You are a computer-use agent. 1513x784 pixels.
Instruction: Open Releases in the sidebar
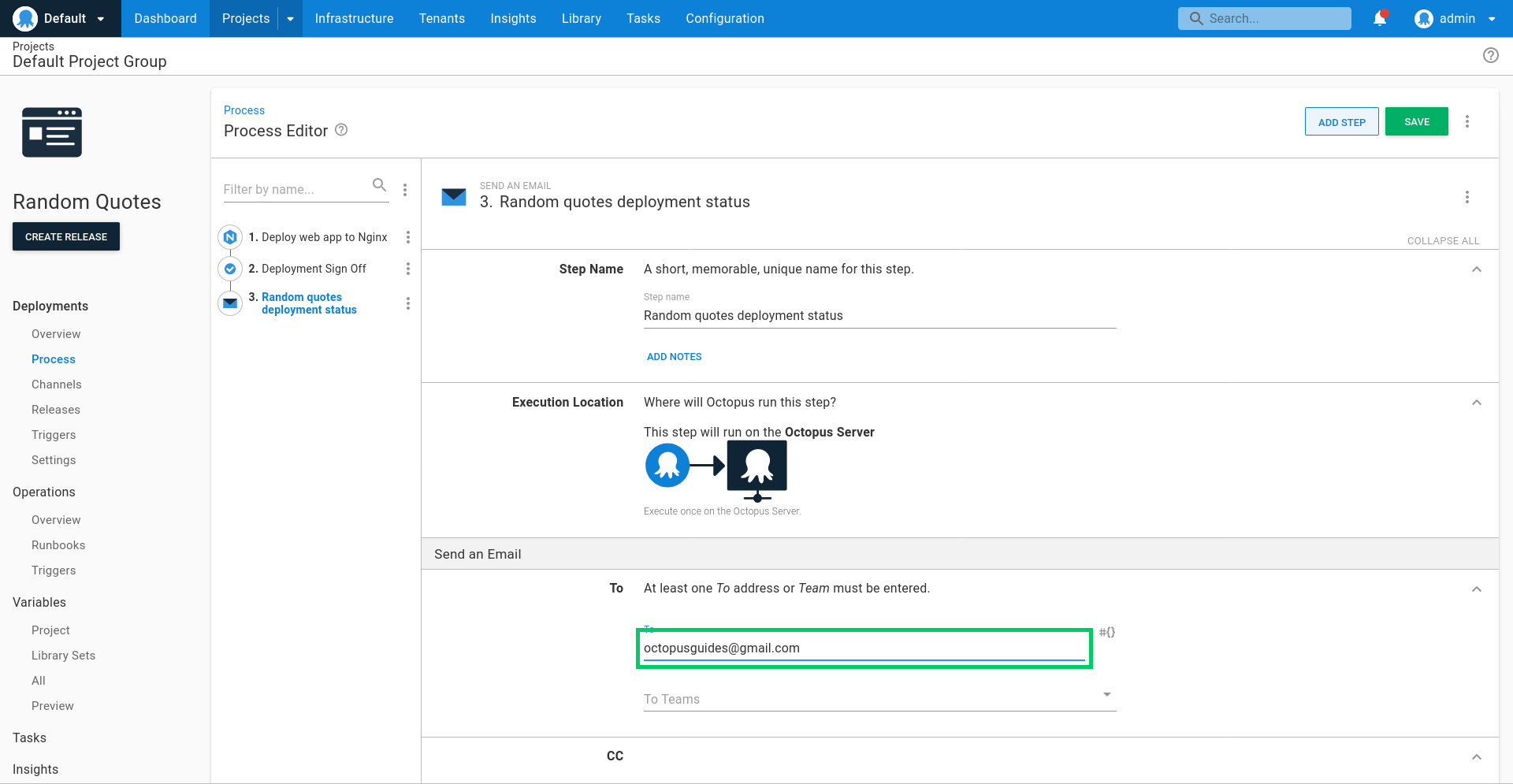pyautogui.click(x=56, y=410)
